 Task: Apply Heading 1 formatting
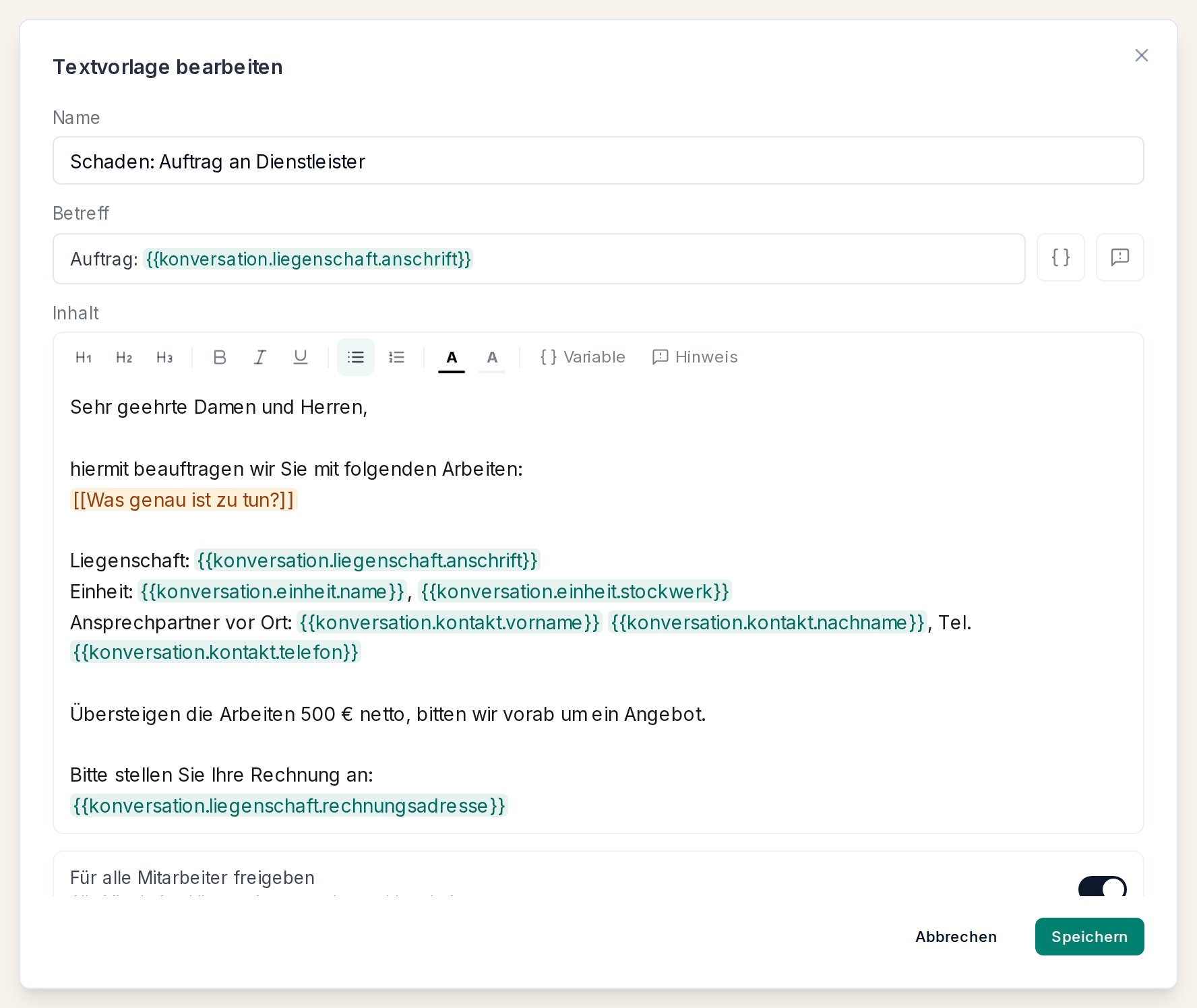coord(84,357)
